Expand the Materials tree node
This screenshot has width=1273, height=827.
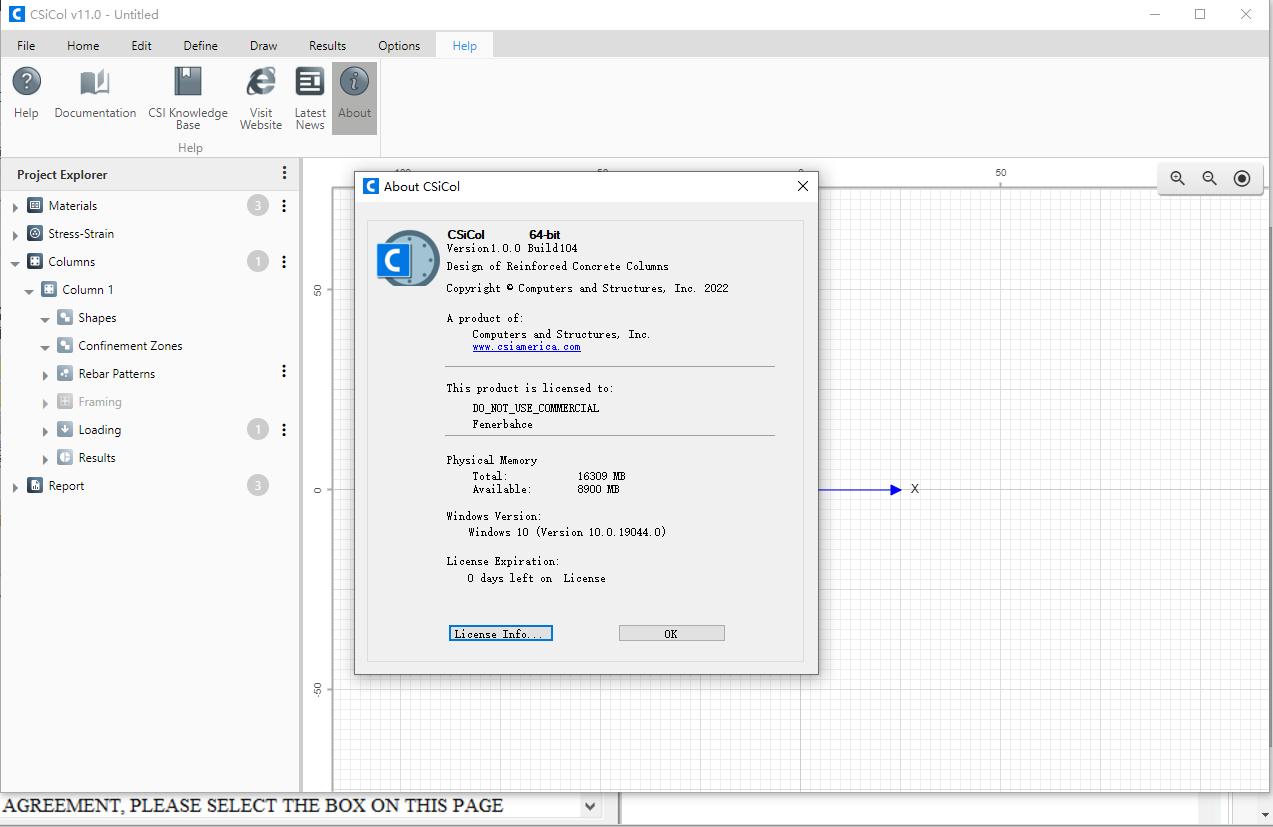tap(15, 207)
